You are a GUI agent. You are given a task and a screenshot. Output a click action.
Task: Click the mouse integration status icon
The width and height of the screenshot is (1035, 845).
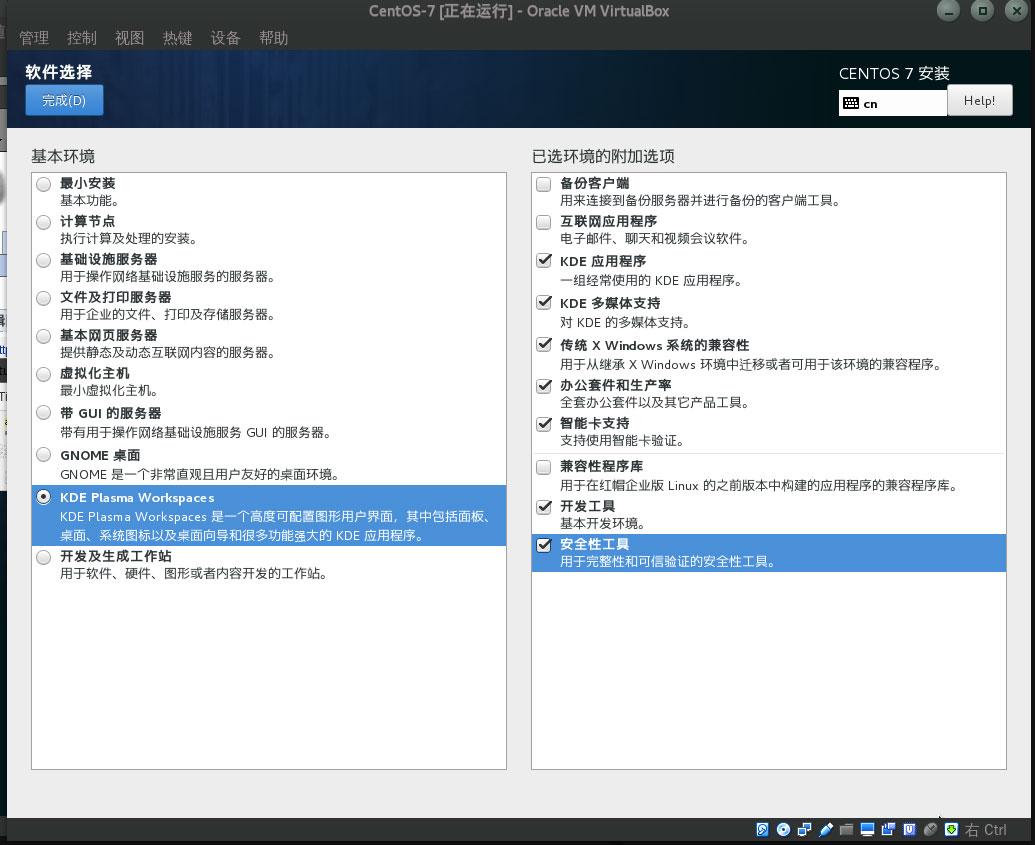pos(930,830)
